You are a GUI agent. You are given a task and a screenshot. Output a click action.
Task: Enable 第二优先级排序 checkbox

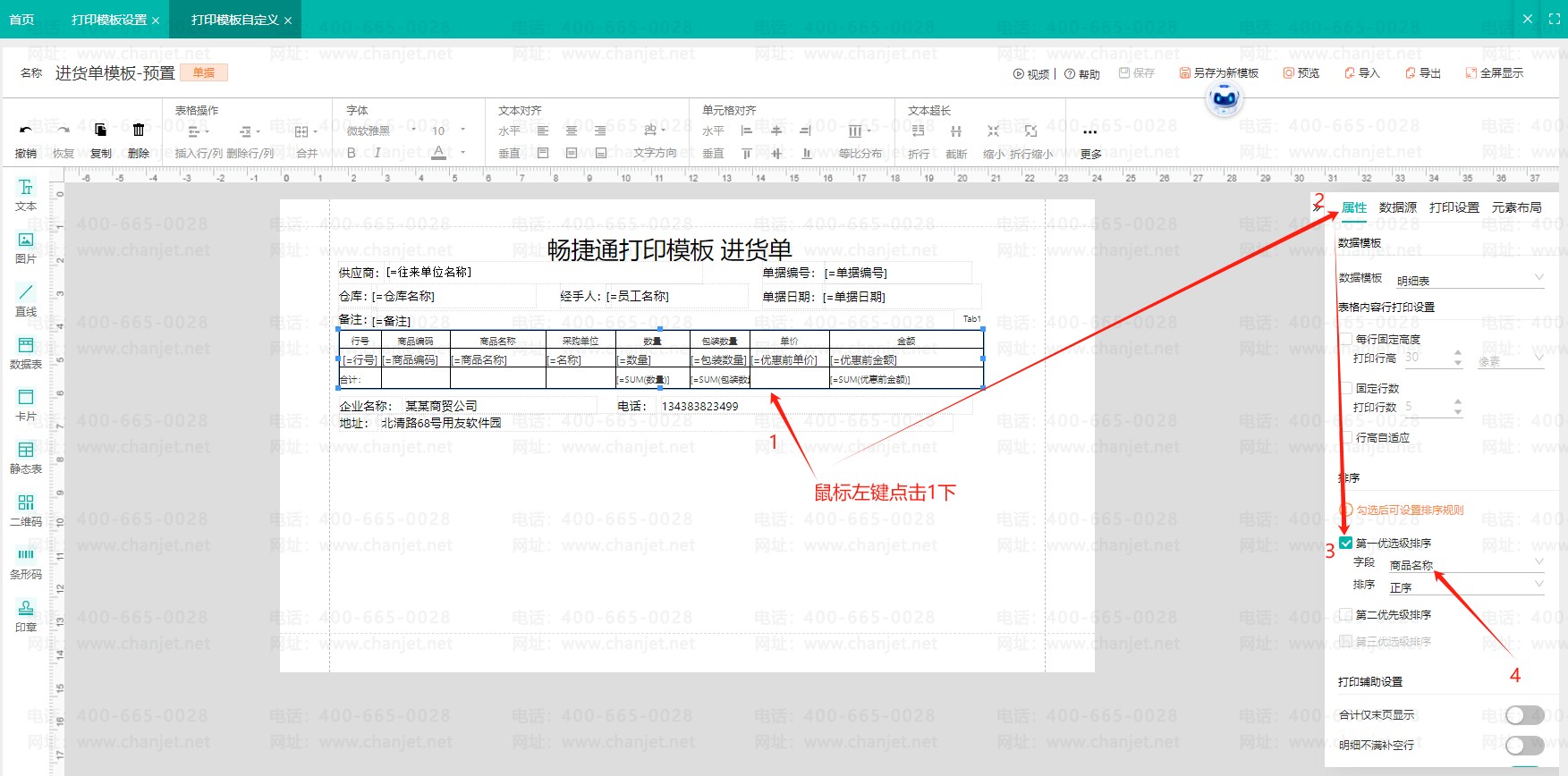pyautogui.click(x=1346, y=615)
